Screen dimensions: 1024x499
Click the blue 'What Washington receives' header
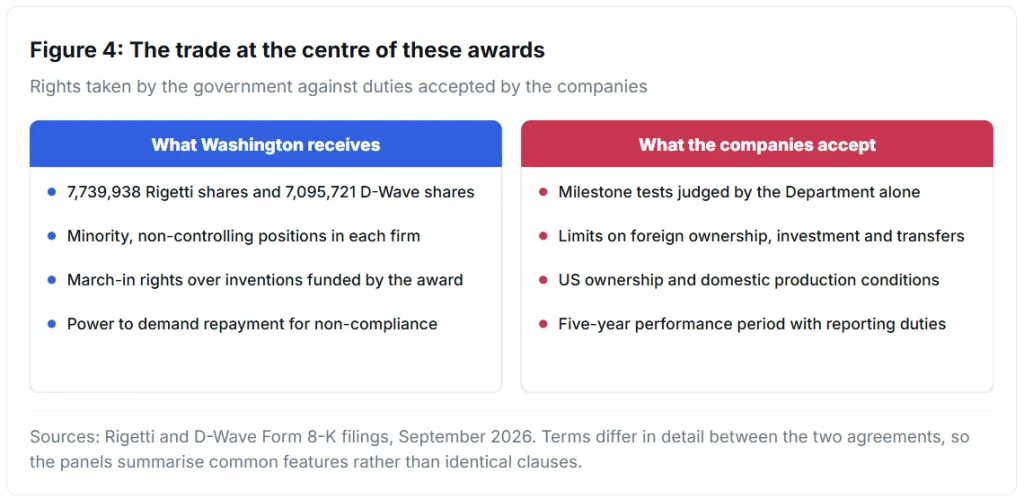(x=266, y=144)
